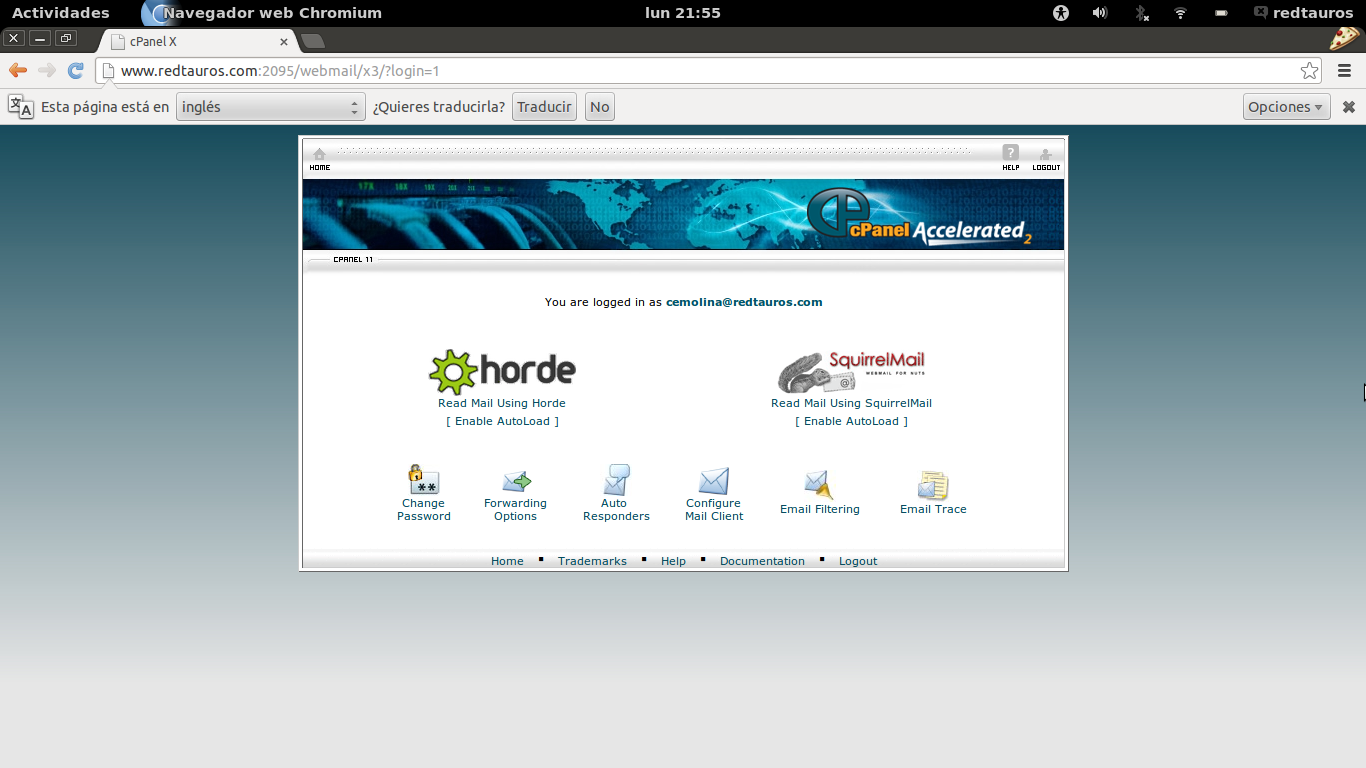The width and height of the screenshot is (1366, 768).
Task: Click the SquirrelMail logo
Action: (x=851, y=371)
